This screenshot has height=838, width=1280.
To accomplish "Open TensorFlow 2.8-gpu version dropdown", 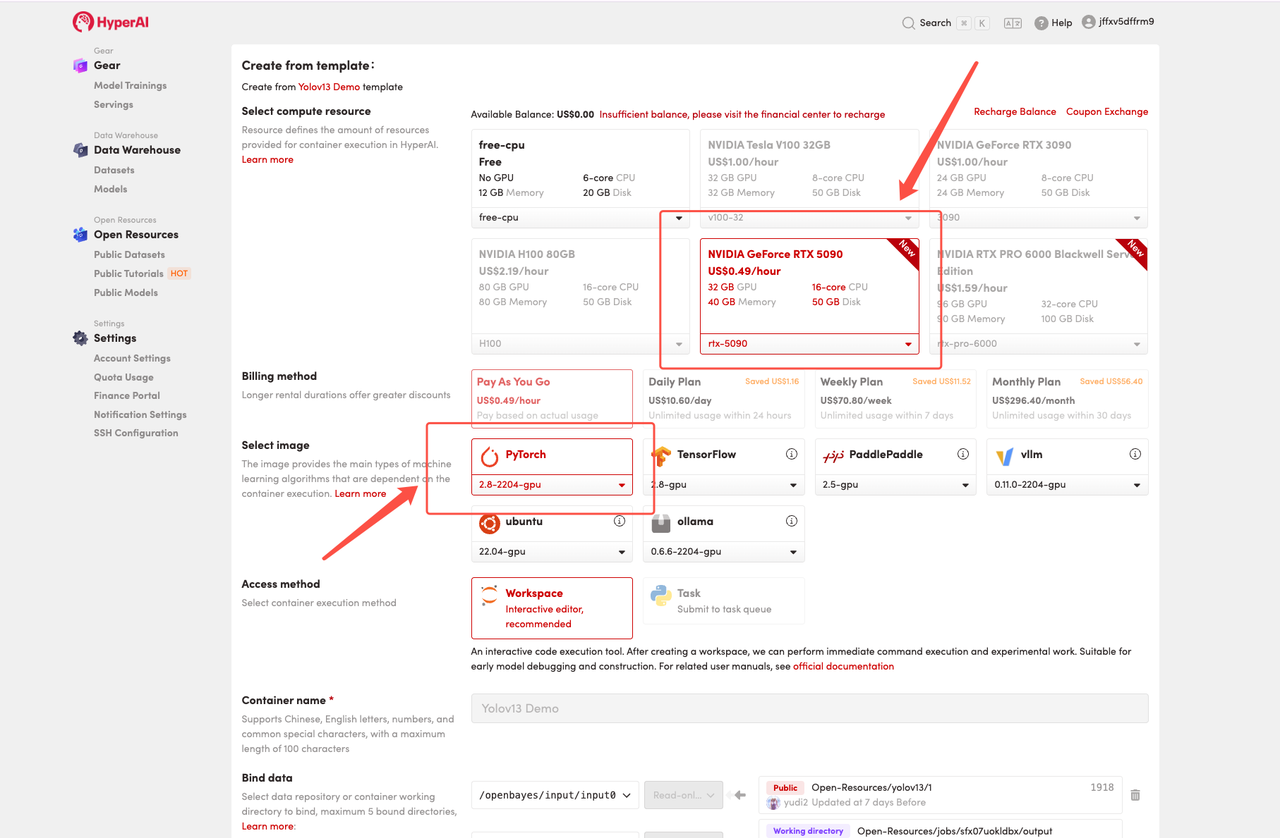I will tap(724, 484).
